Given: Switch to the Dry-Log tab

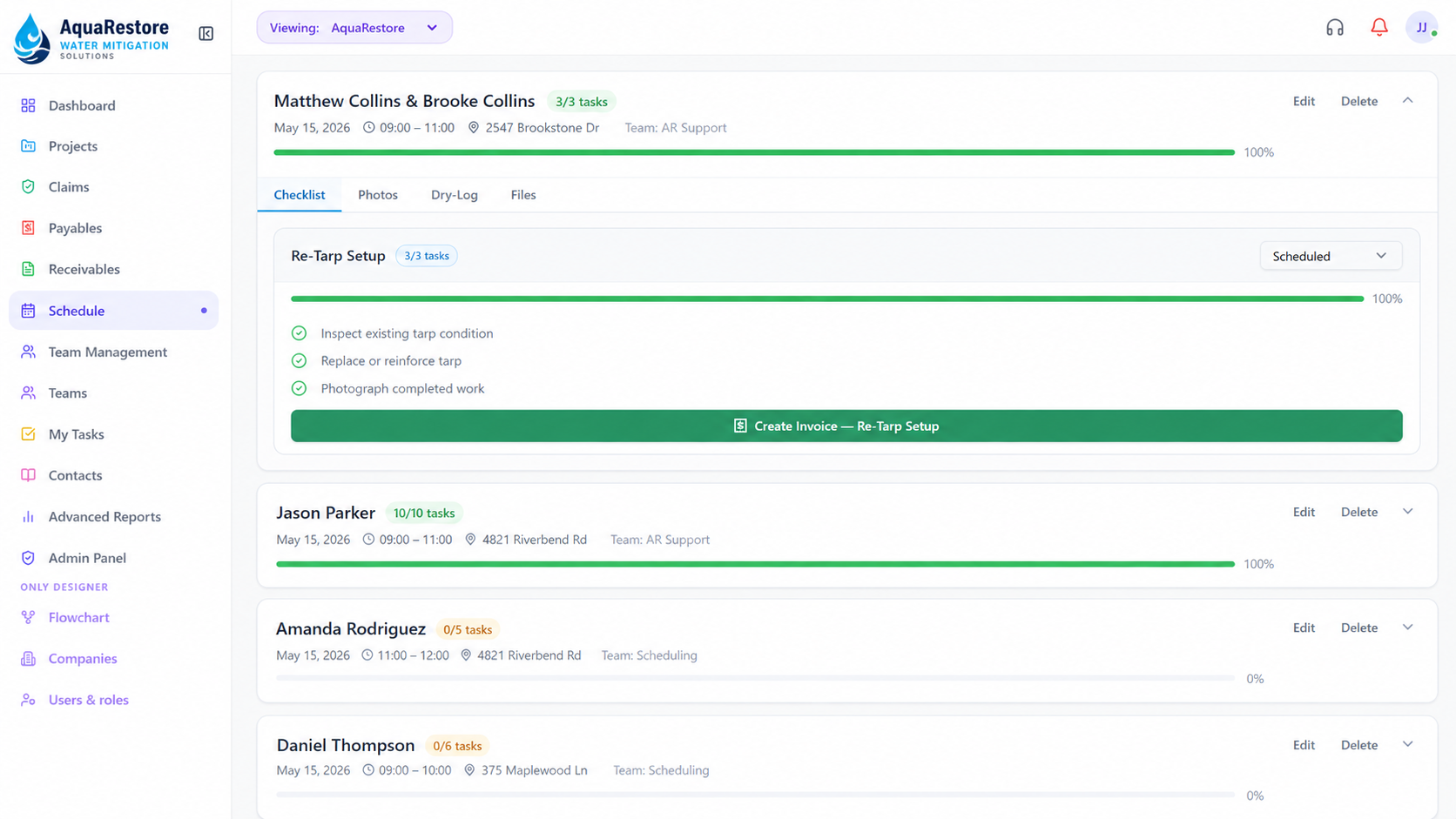Looking at the screenshot, I should coord(455,195).
